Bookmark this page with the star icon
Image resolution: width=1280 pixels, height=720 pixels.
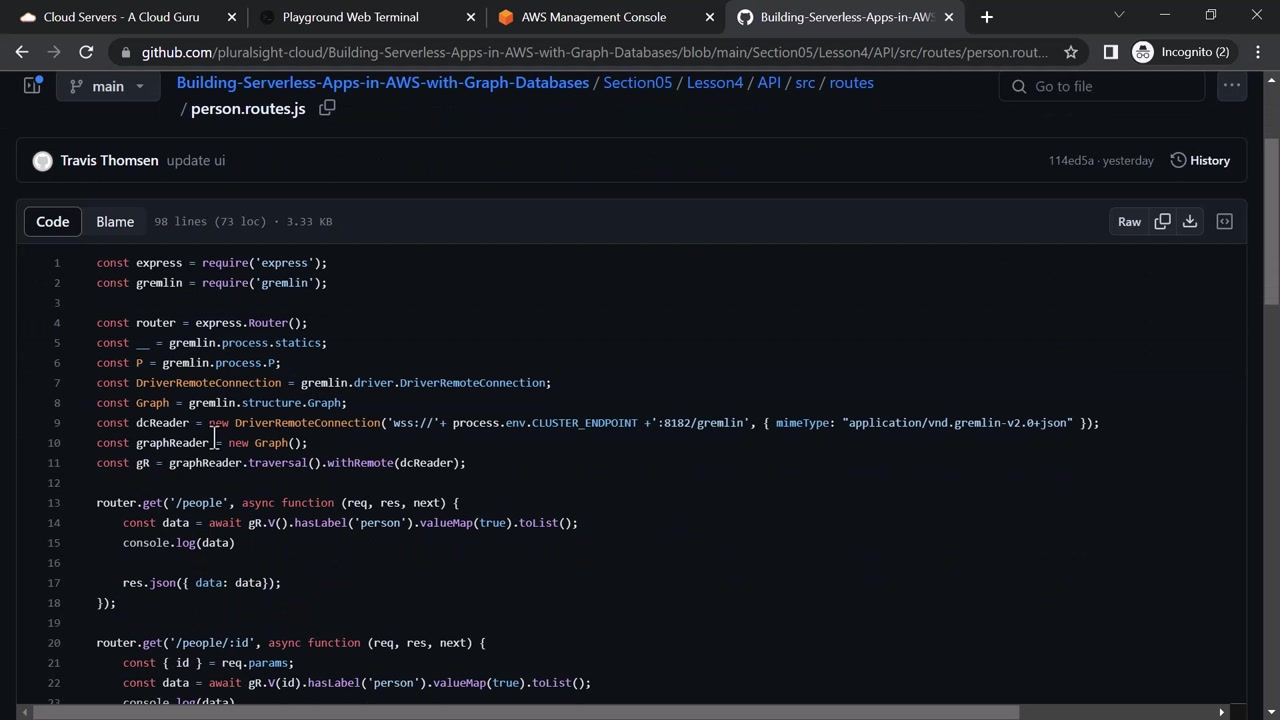click(x=1071, y=52)
